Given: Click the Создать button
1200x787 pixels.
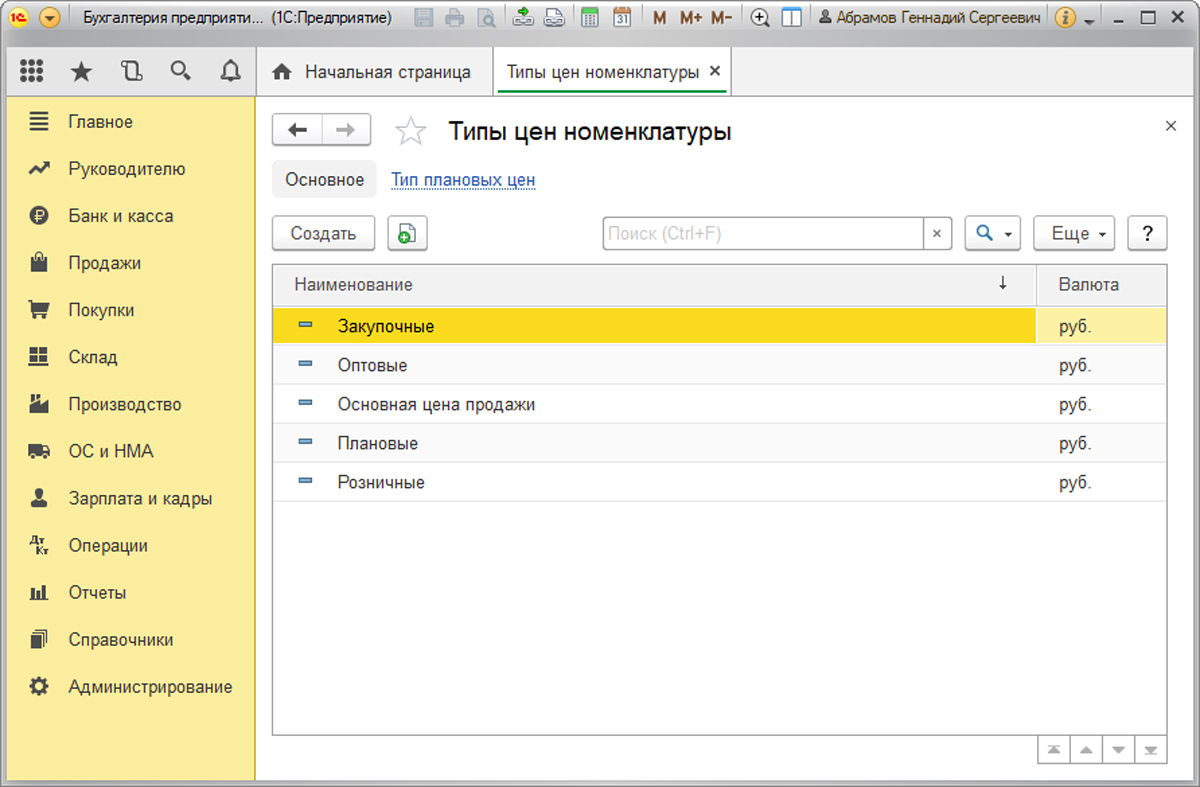Looking at the screenshot, I should point(323,233).
